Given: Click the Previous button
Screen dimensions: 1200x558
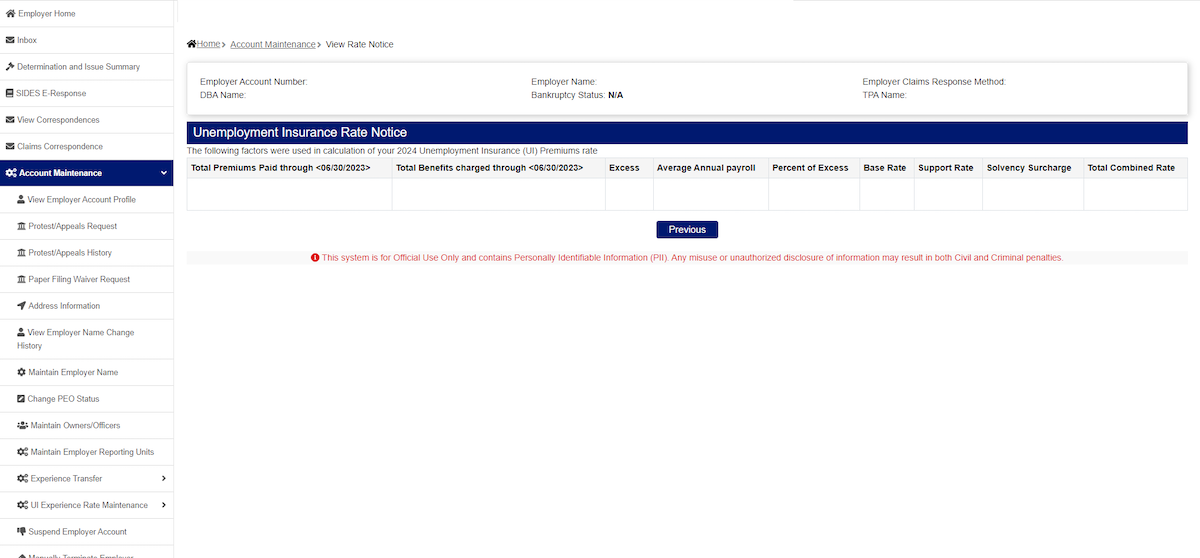Looking at the screenshot, I should click(x=687, y=230).
